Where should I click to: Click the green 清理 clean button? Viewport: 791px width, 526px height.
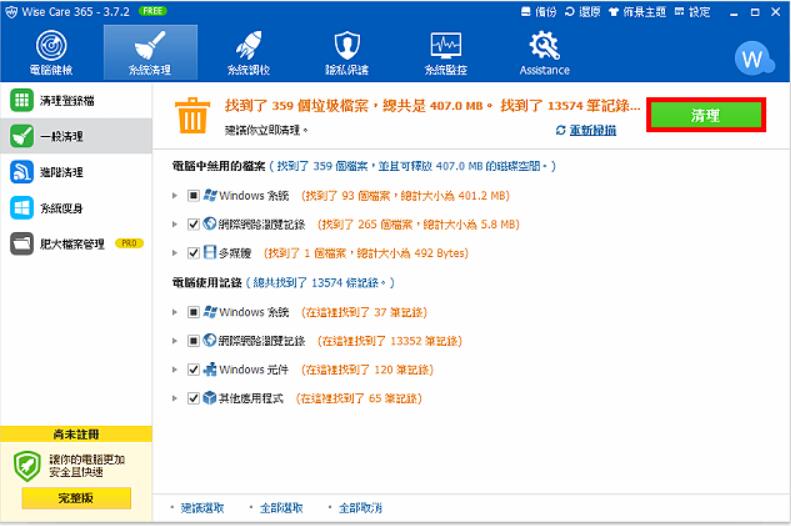click(x=706, y=115)
